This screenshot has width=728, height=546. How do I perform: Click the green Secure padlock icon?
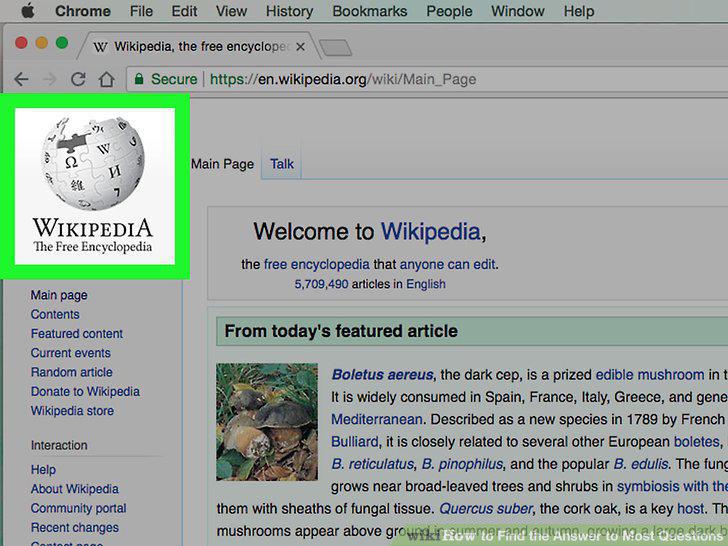pos(138,79)
